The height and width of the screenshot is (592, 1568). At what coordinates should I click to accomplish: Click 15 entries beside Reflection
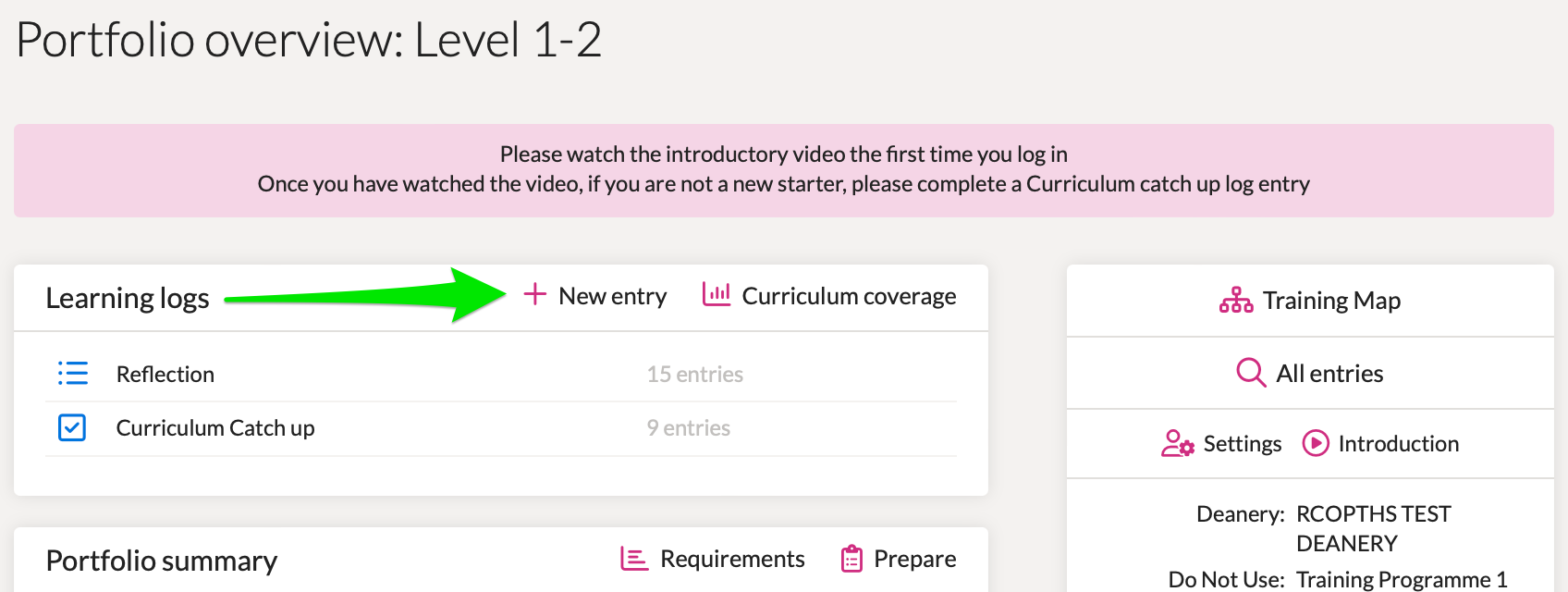[695, 374]
